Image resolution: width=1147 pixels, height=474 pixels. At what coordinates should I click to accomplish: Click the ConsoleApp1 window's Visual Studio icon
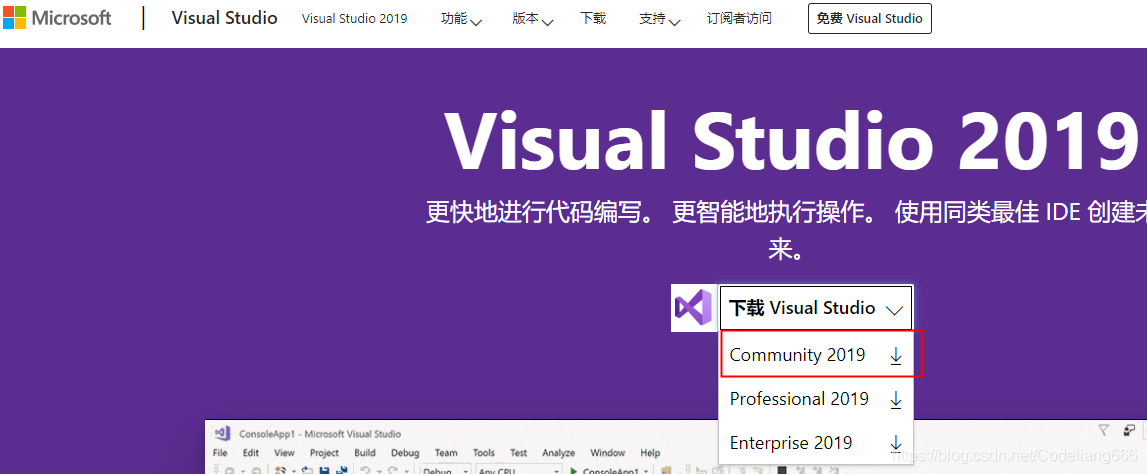pyautogui.click(x=222, y=433)
